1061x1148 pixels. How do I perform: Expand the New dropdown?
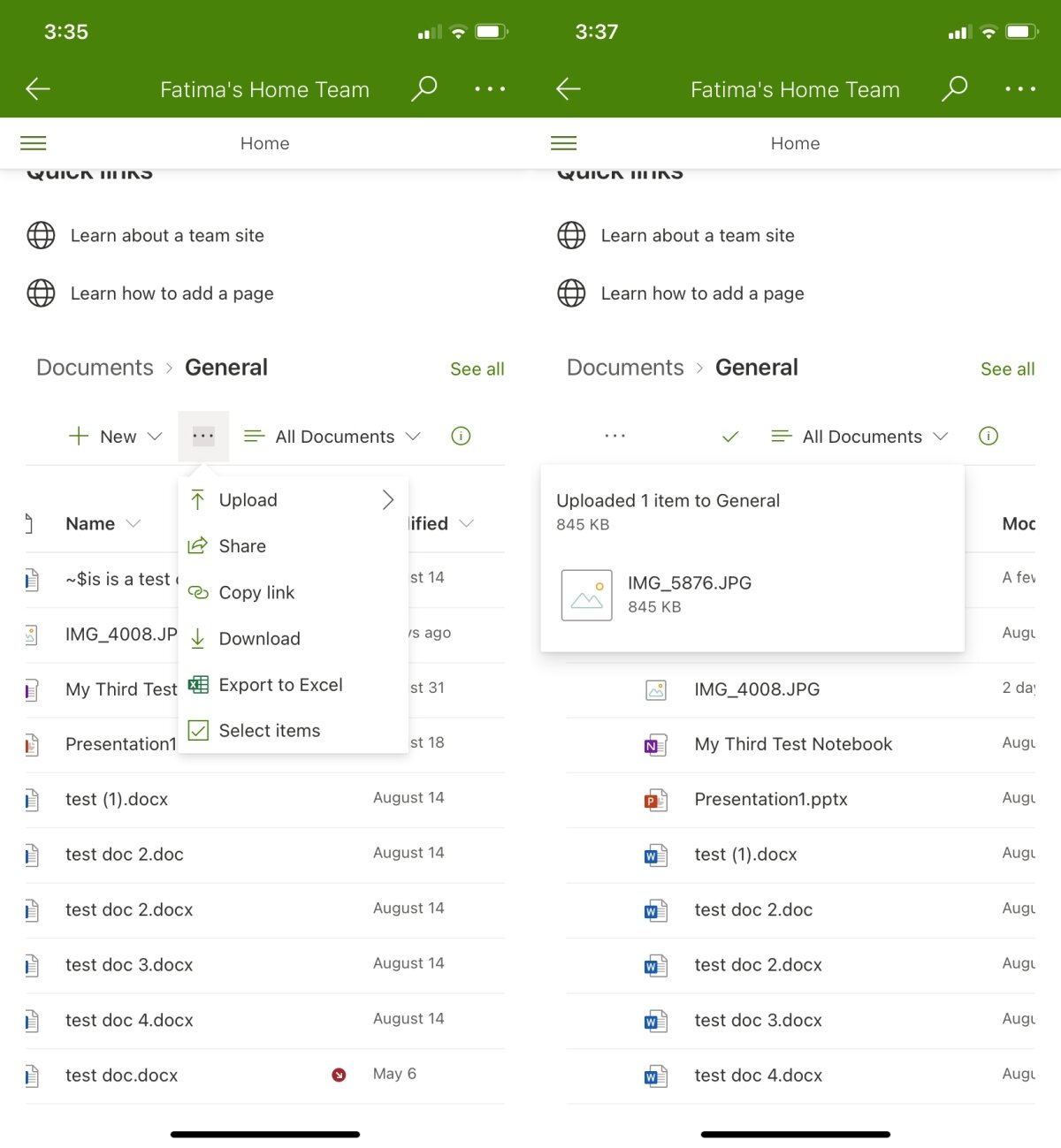(116, 437)
